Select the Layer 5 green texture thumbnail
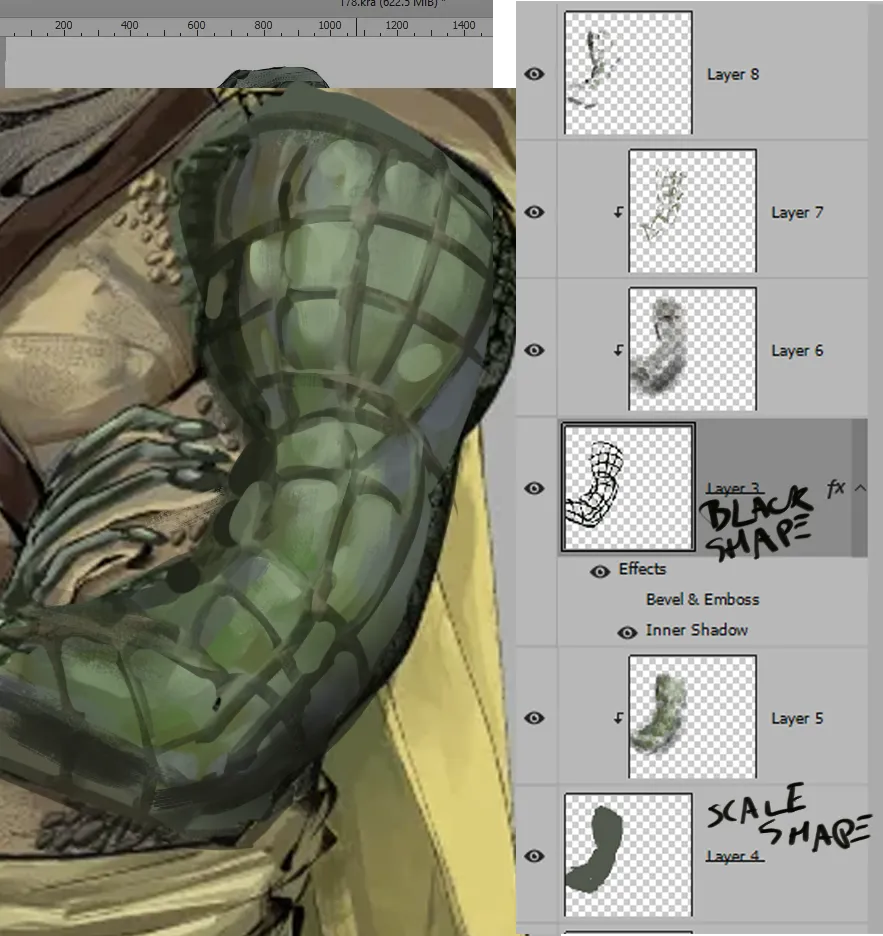This screenshot has width=883, height=936. [x=693, y=716]
